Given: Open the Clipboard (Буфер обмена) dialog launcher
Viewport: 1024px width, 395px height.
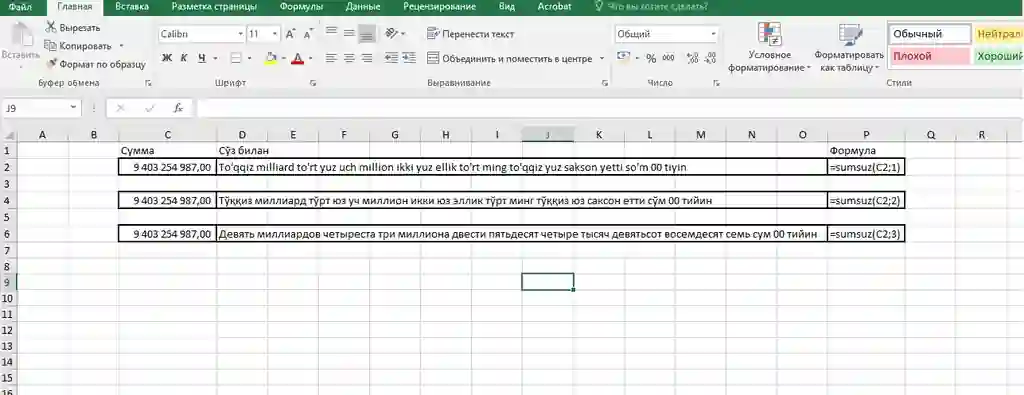Looking at the screenshot, I should point(148,84).
